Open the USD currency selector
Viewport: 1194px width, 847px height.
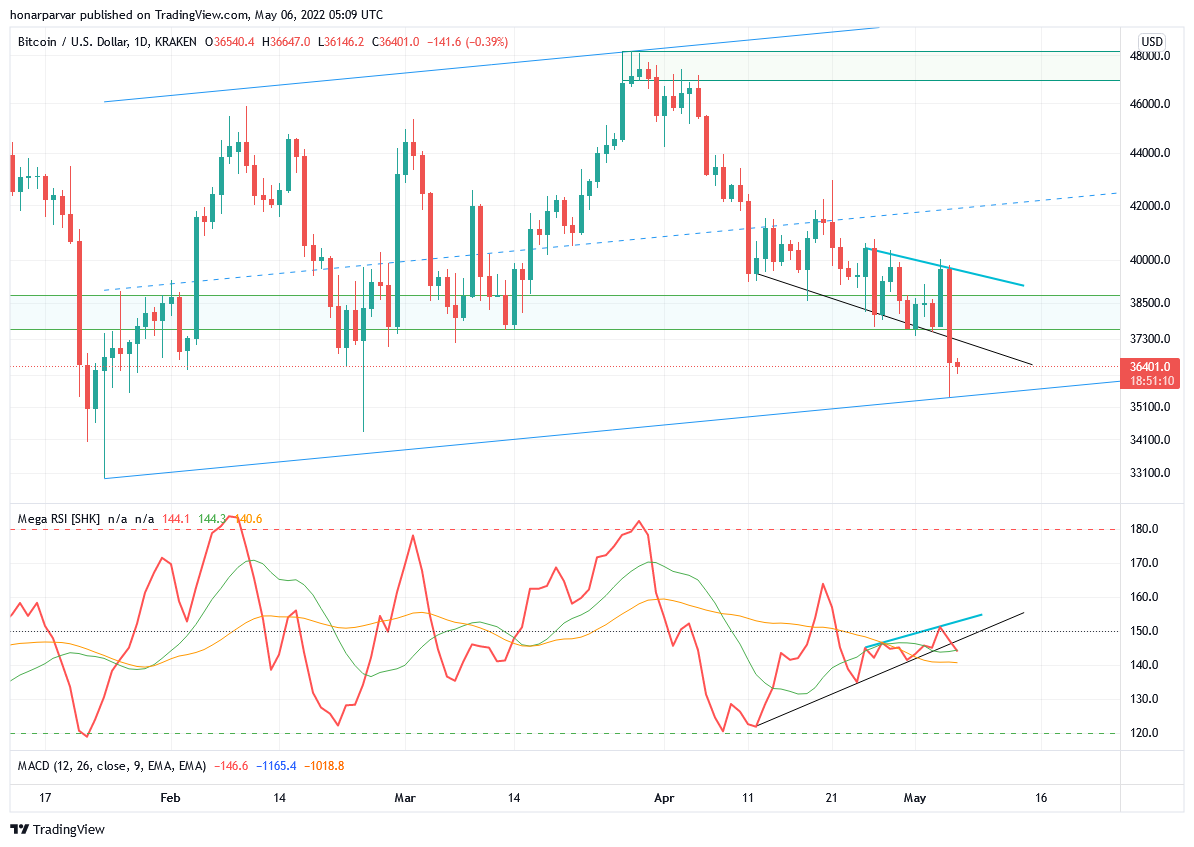[1151, 41]
